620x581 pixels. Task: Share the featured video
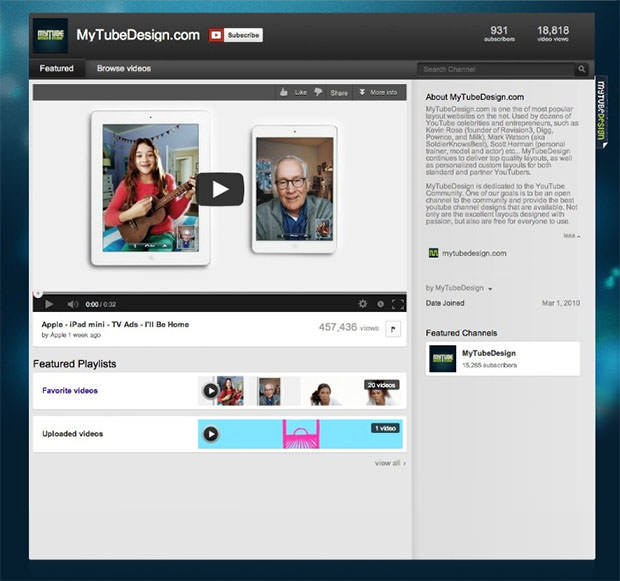(x=339, y=93)
